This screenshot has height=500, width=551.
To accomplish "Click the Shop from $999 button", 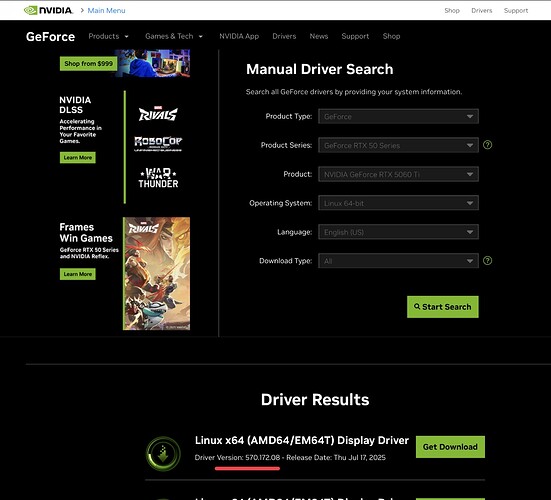I will tap(88, 64).
